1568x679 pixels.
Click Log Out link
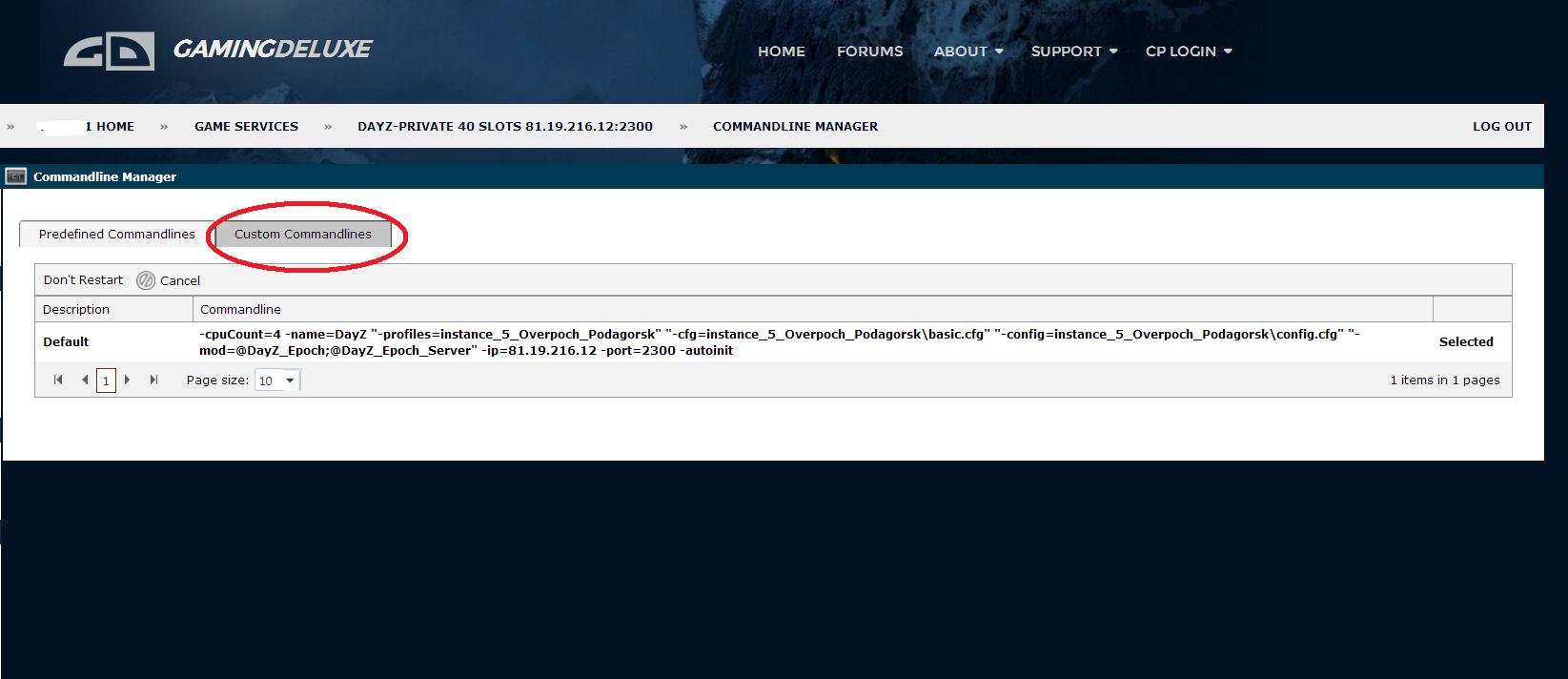pyautogui.click(x=1501, y=126)
